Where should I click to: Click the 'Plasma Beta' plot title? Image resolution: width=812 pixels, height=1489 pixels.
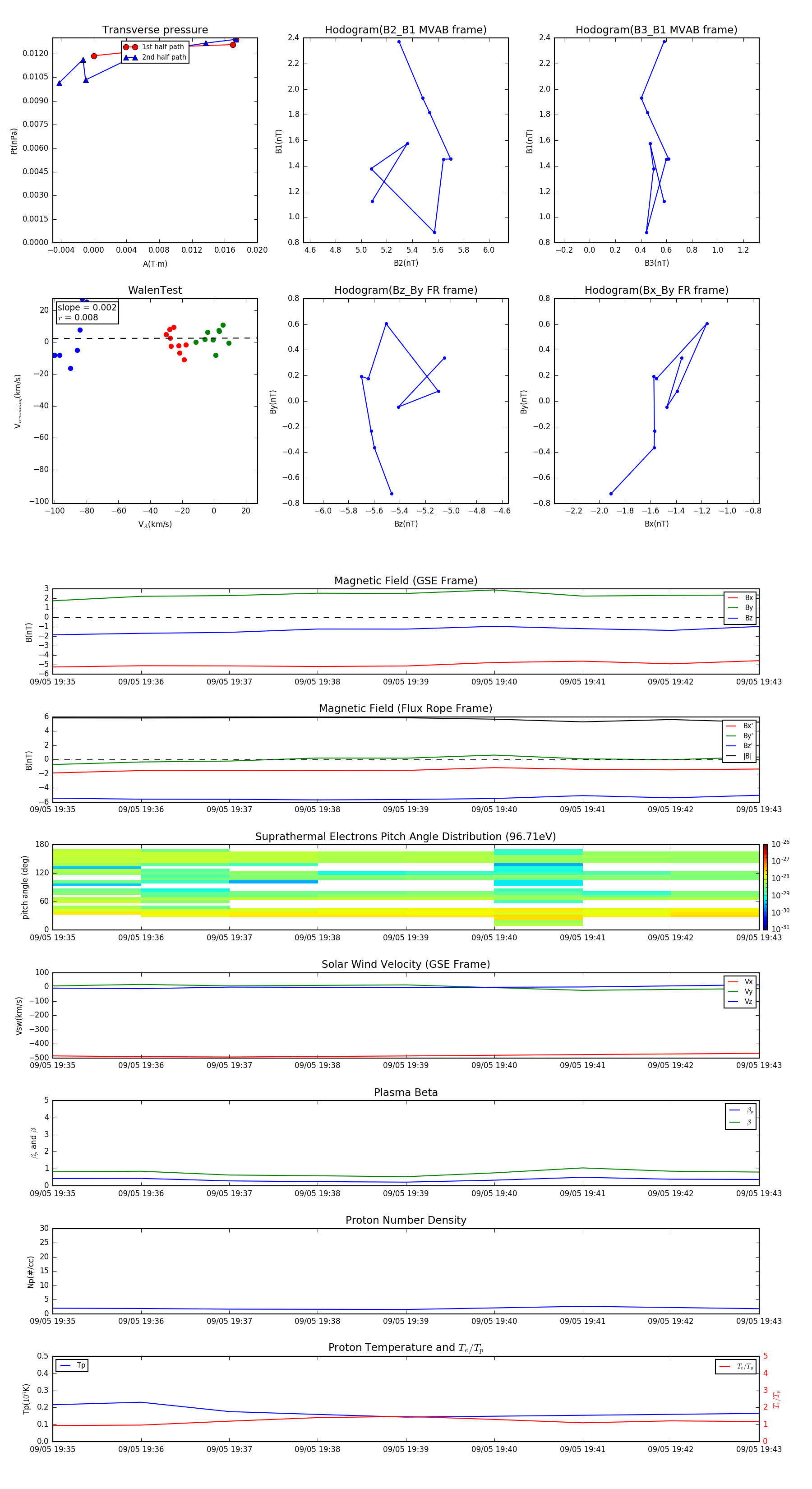coord(406,1092)
